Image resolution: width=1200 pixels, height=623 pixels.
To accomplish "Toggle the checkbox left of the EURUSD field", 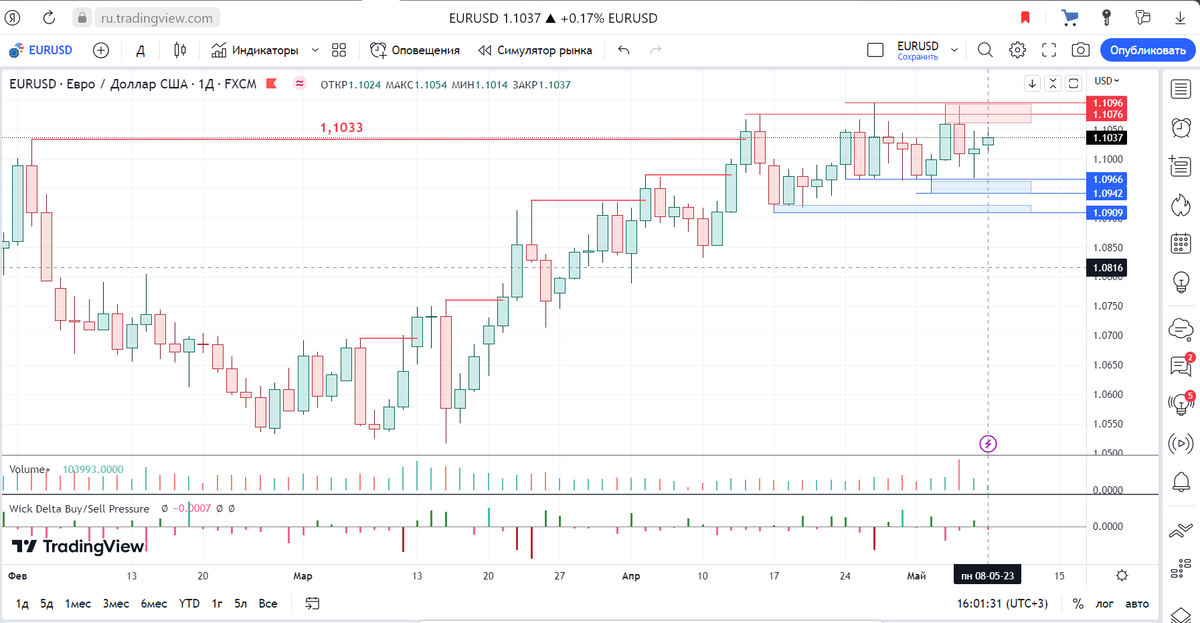I will point(875,49).
